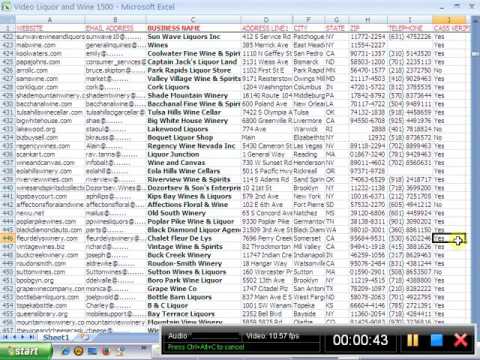Click the vertical scrollbar thumb
Screen dimensions: 480x360
pyautogui.click(x=475, y=53)
